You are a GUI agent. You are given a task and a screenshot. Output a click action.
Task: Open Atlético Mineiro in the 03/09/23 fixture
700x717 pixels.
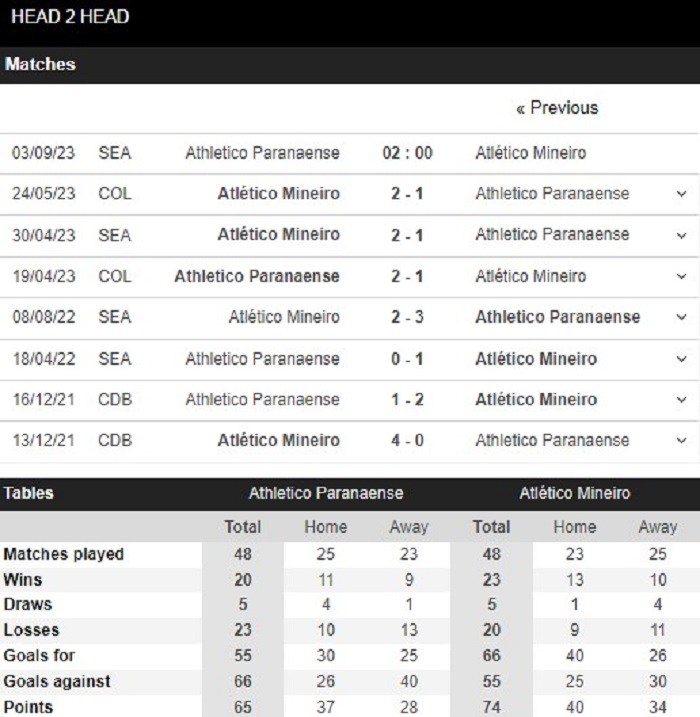[x=531, y=153]
